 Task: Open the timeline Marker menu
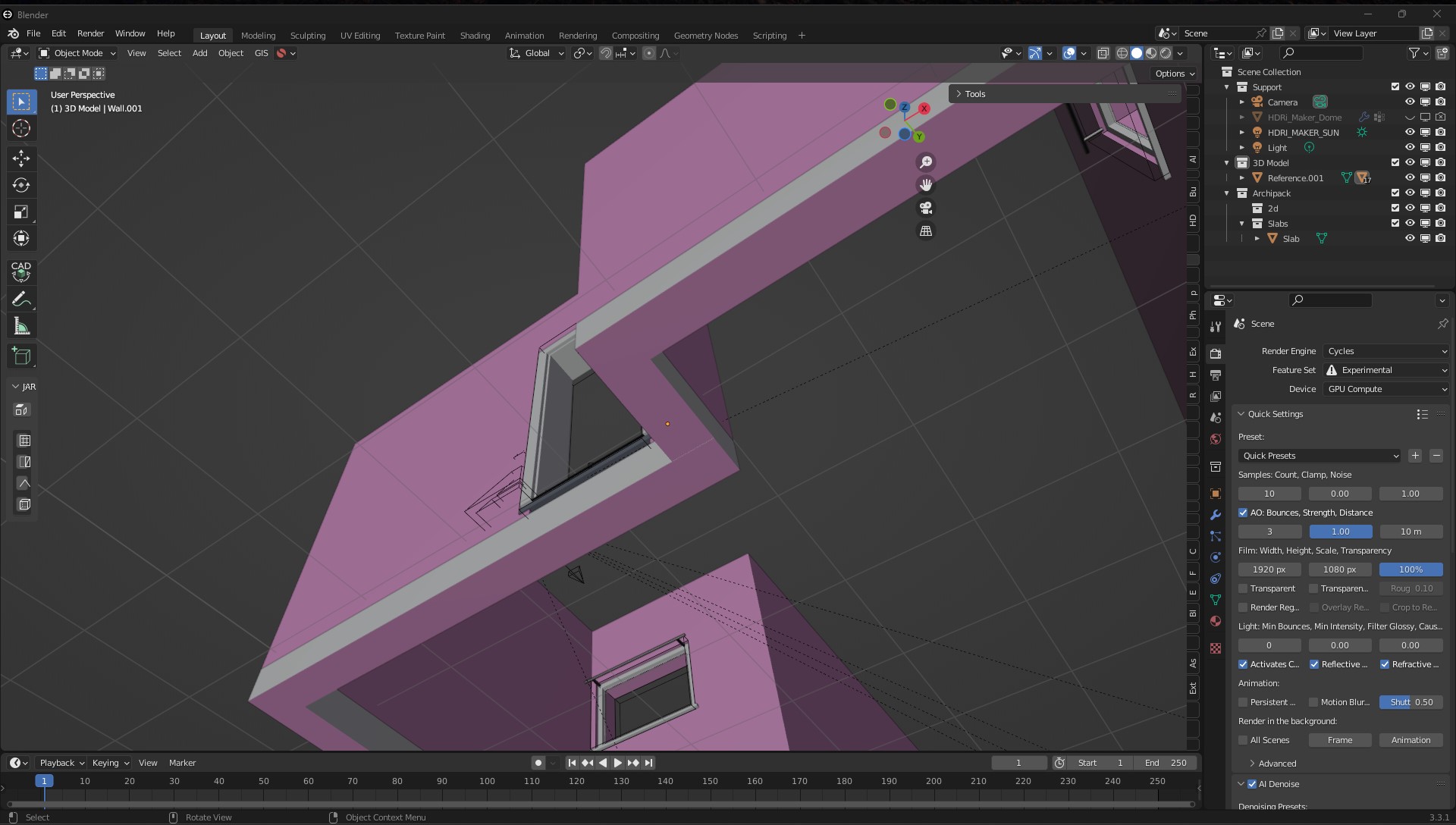182,763
